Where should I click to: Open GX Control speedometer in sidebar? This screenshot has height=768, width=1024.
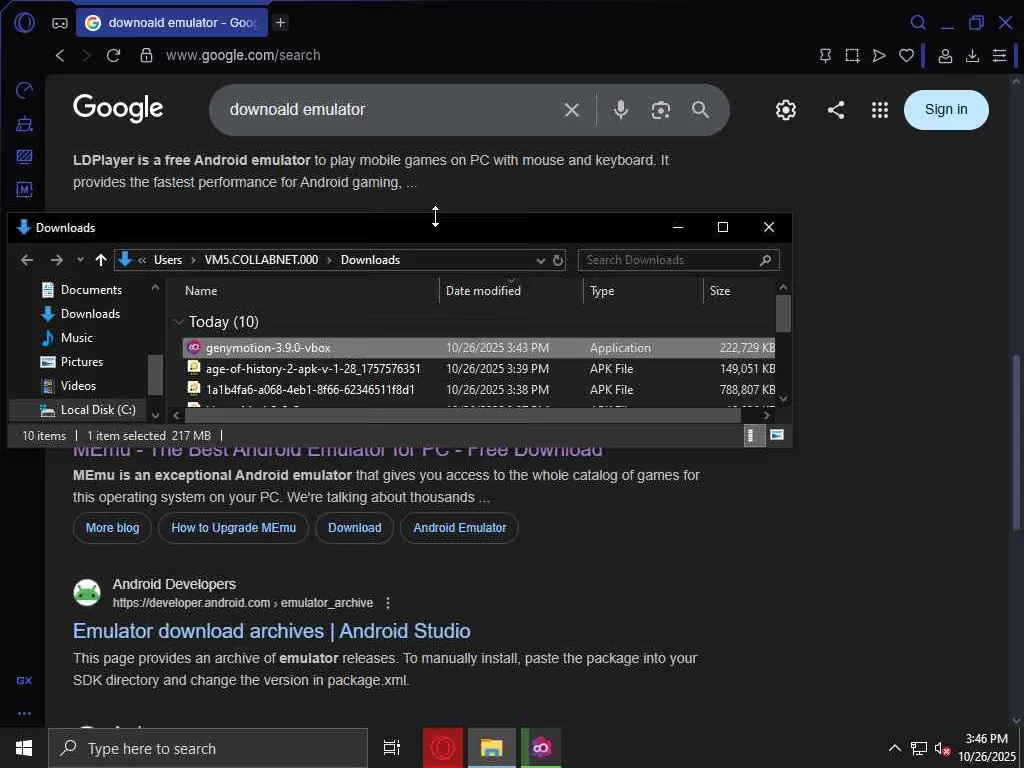pyautogui.click(x=24, y=90)
